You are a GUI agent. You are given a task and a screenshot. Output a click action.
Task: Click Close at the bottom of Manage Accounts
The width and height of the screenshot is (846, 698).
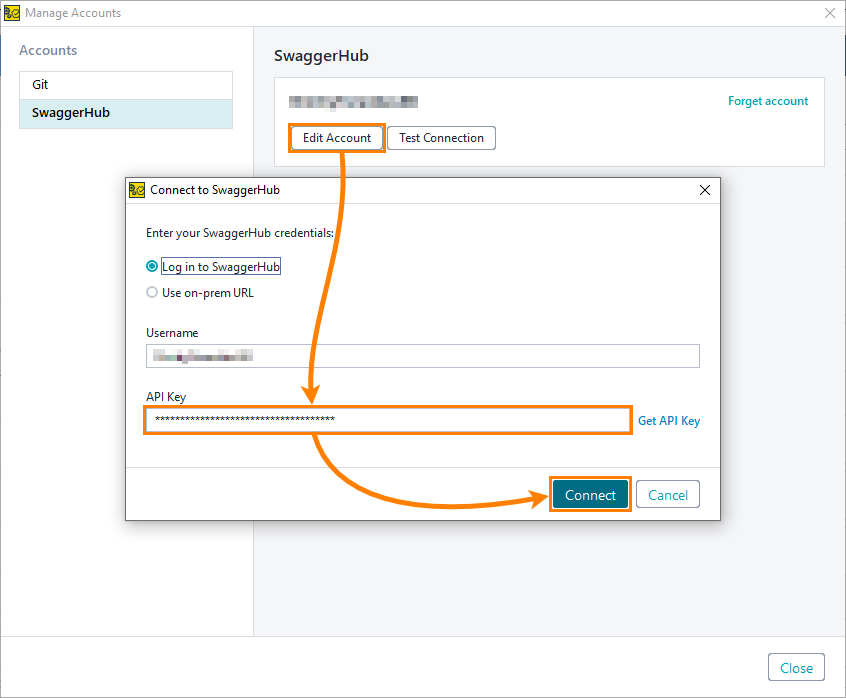(x=796, y=667)
